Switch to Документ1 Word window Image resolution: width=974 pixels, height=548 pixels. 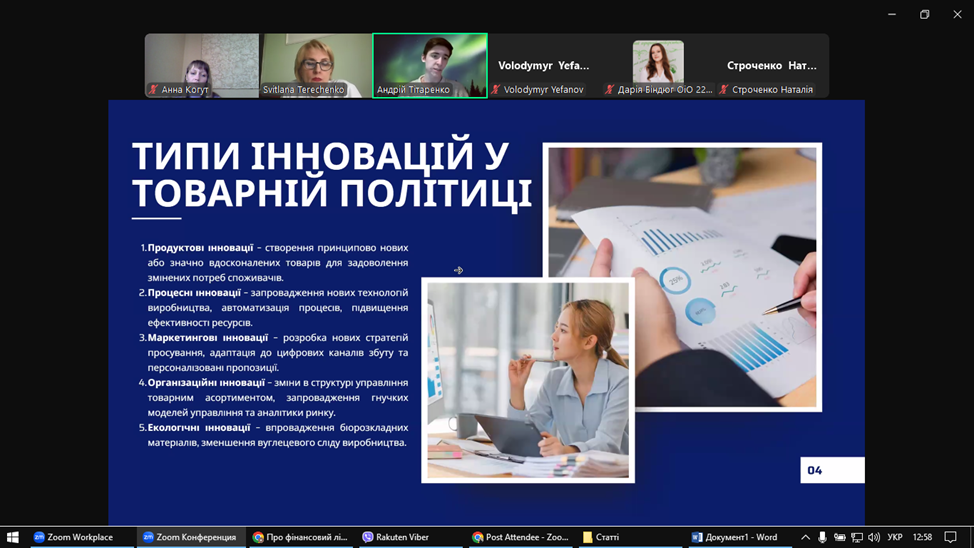click(x=735, y=537)
